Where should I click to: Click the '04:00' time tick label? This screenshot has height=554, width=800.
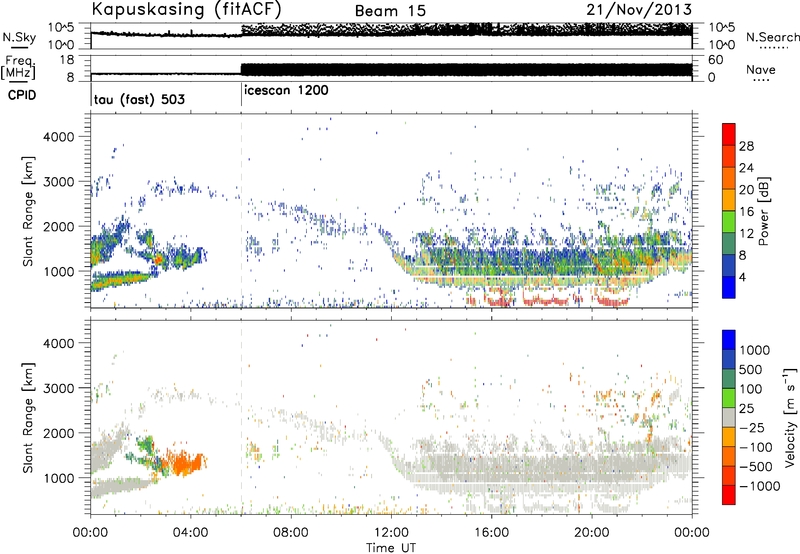[191, 533]
